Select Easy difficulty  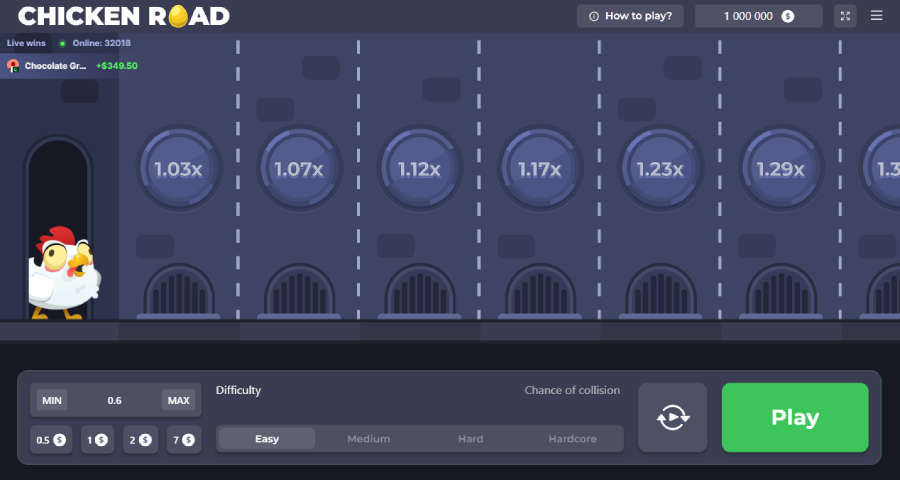267,439
